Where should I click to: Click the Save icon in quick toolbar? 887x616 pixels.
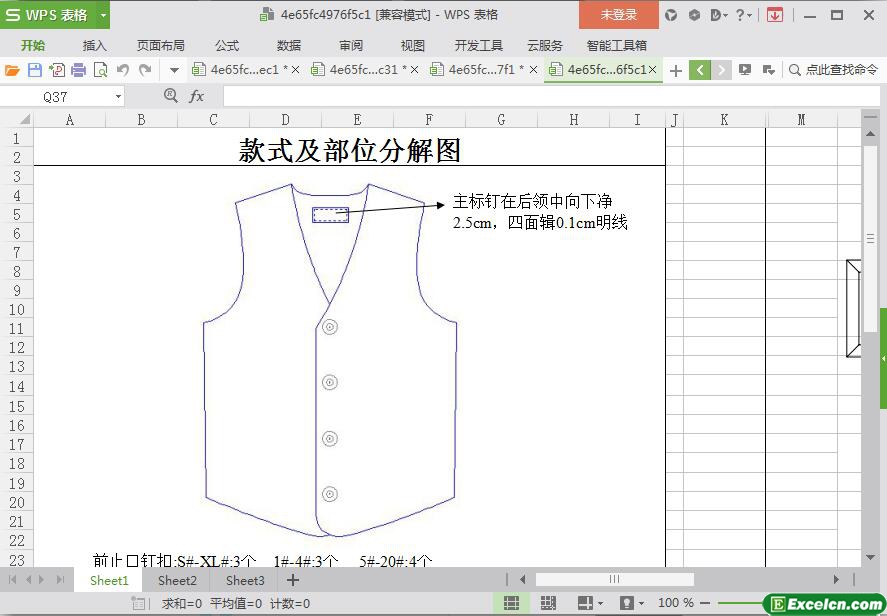point(35,70)
